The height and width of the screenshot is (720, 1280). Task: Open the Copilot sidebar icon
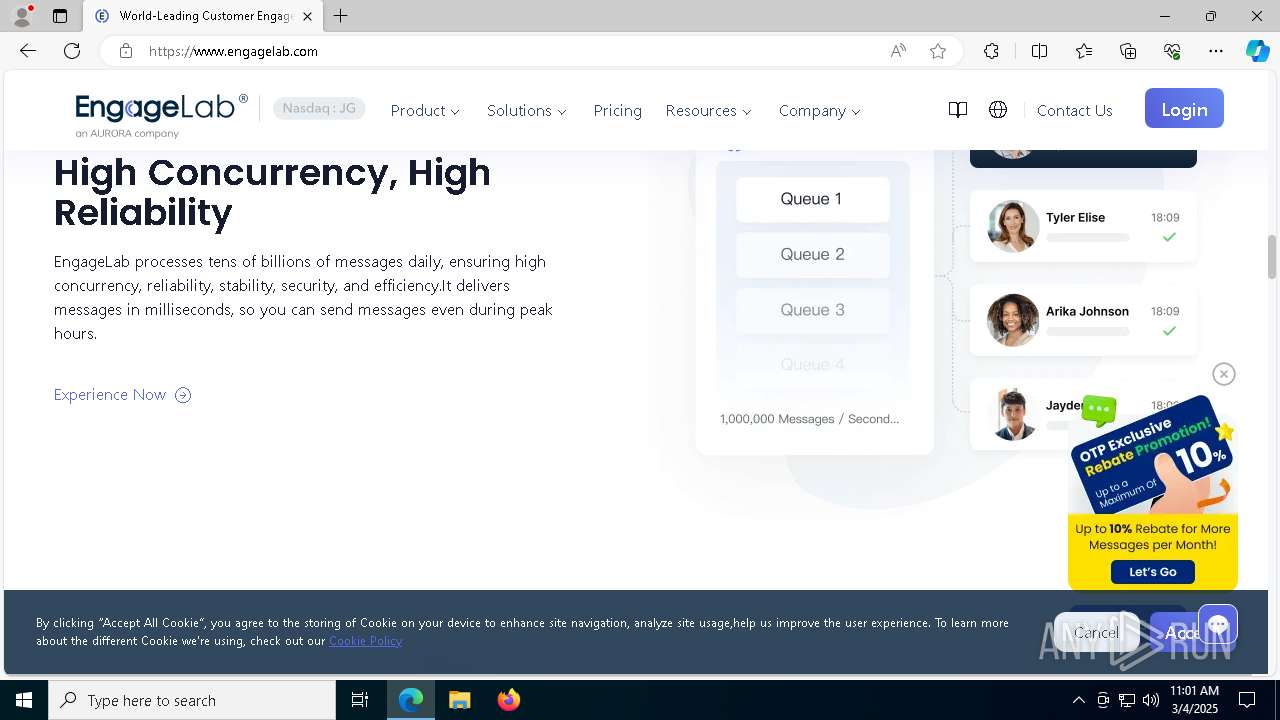click(1257, 51)
